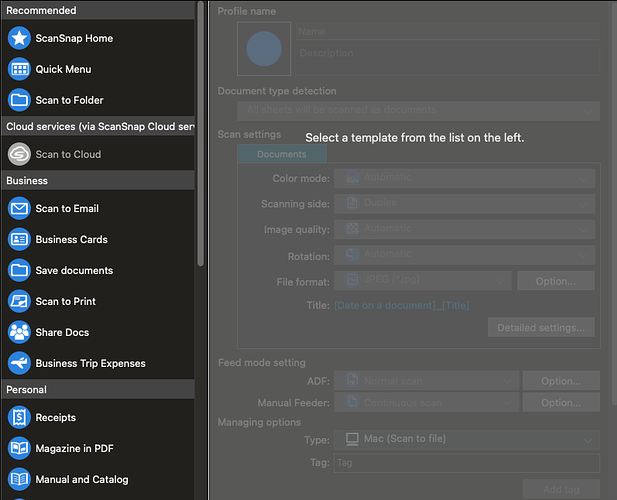Pick the Business Trip Expenses airplane icon
This screenshot has height=500, width=617.
pos(19,363)
